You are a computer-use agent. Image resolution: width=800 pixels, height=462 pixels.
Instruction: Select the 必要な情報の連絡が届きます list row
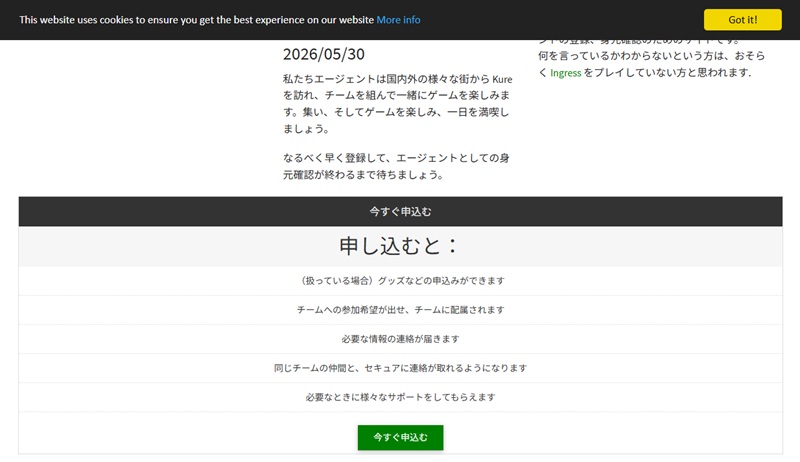(x=400, y=339)
